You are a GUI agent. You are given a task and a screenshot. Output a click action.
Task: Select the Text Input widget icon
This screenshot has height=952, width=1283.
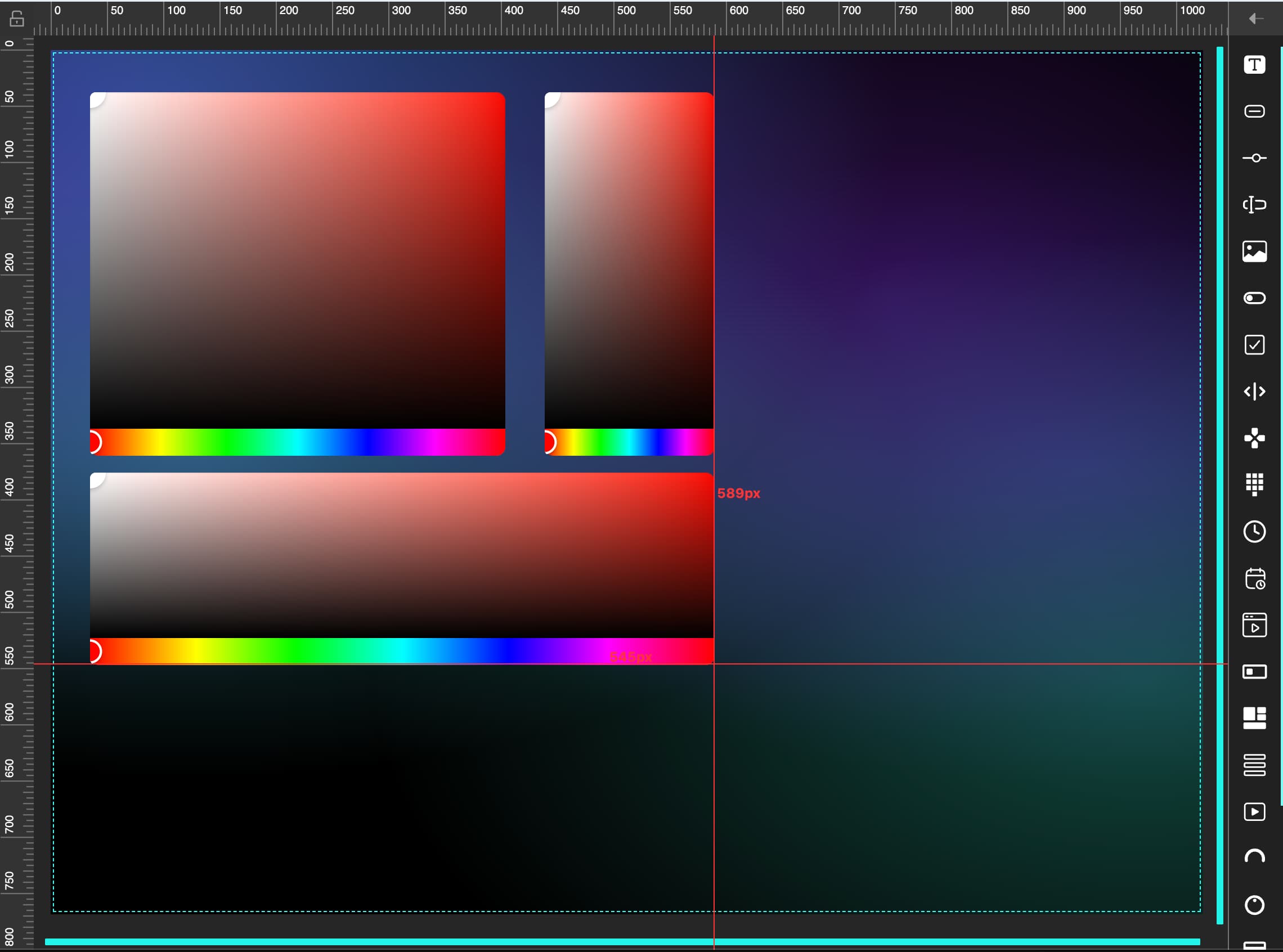1254,205
